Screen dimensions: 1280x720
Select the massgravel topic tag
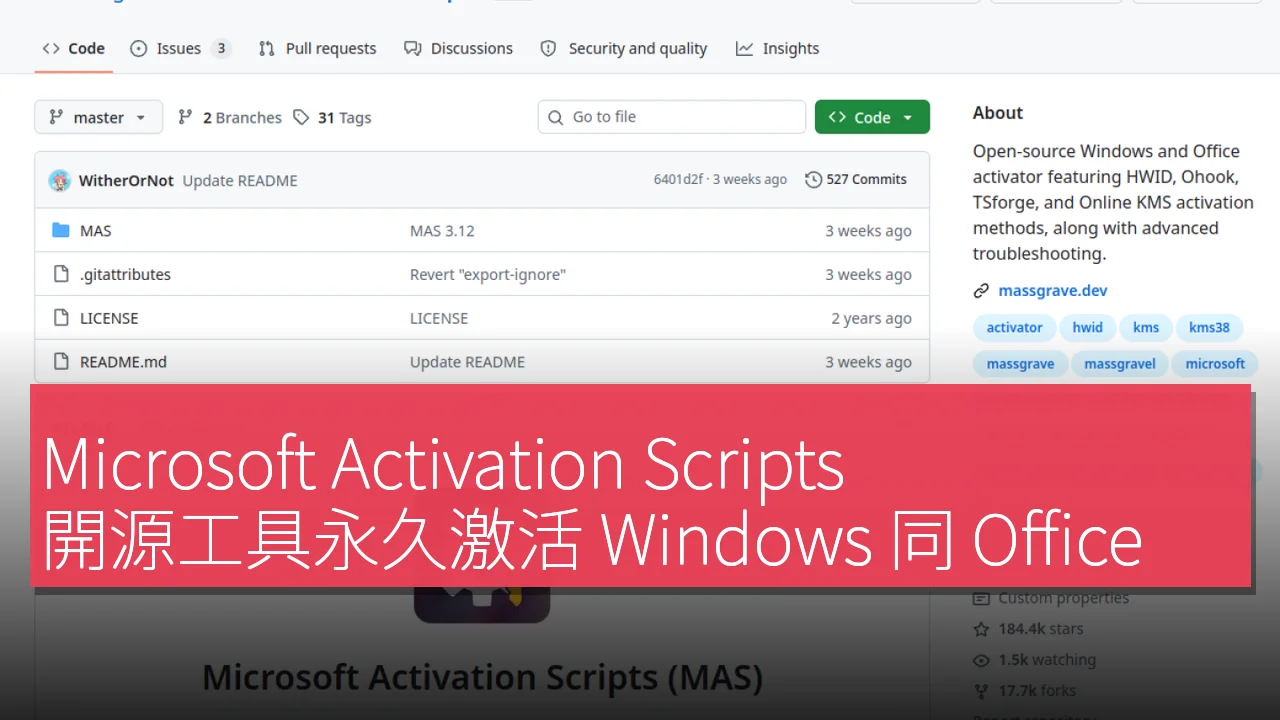click(x=1120, y=364)
